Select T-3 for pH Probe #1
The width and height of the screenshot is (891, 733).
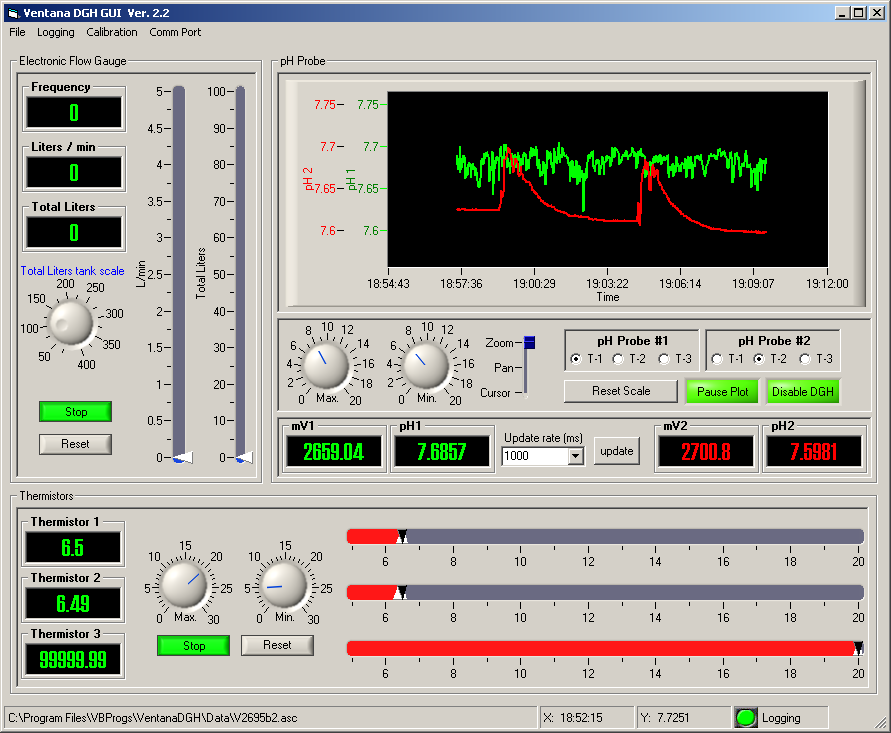click(x=664, y=359)
